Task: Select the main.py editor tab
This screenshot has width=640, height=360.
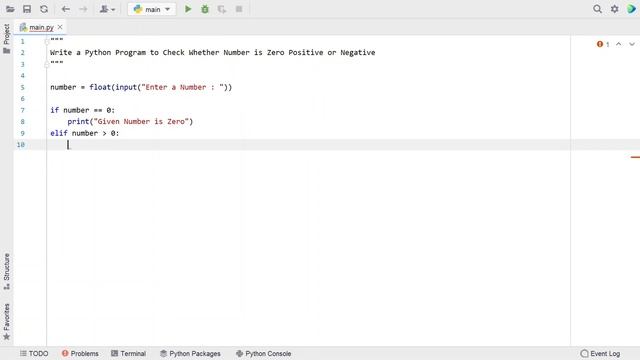Action: coord(41,27)
